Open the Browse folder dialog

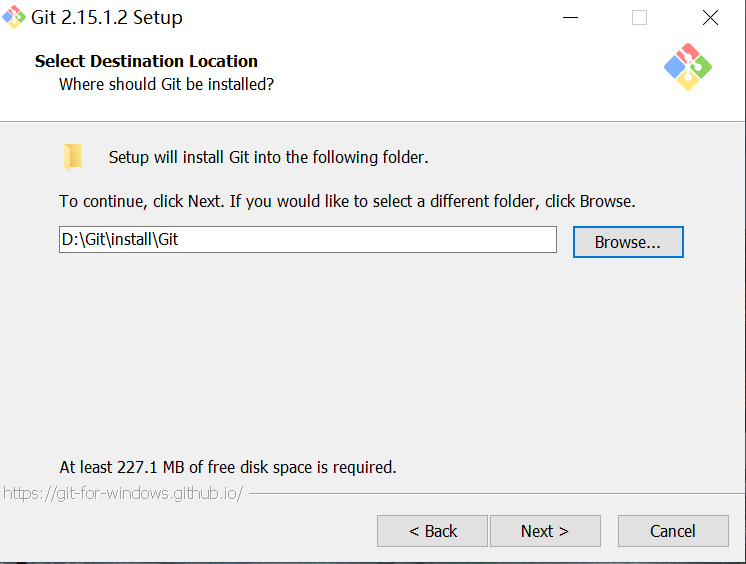click(x=628, y=242)
